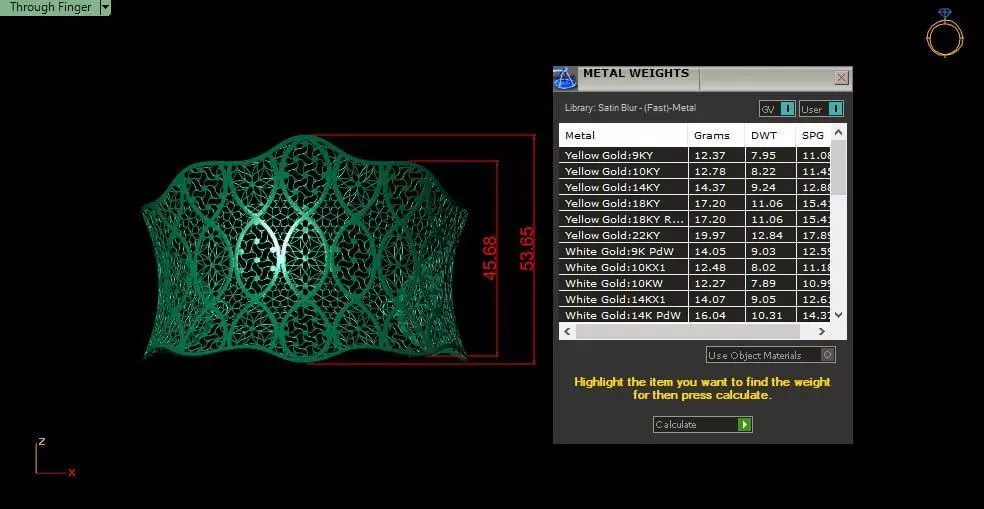984x509 pixels.
Task: Click the Through Finger viewport label
Action: coord(50,8)
